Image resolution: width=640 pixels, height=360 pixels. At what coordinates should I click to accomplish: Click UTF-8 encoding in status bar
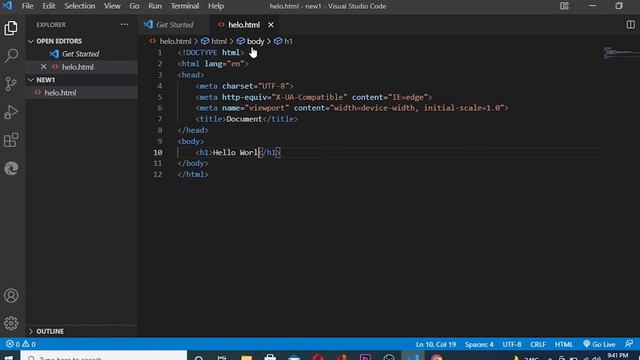512,344
